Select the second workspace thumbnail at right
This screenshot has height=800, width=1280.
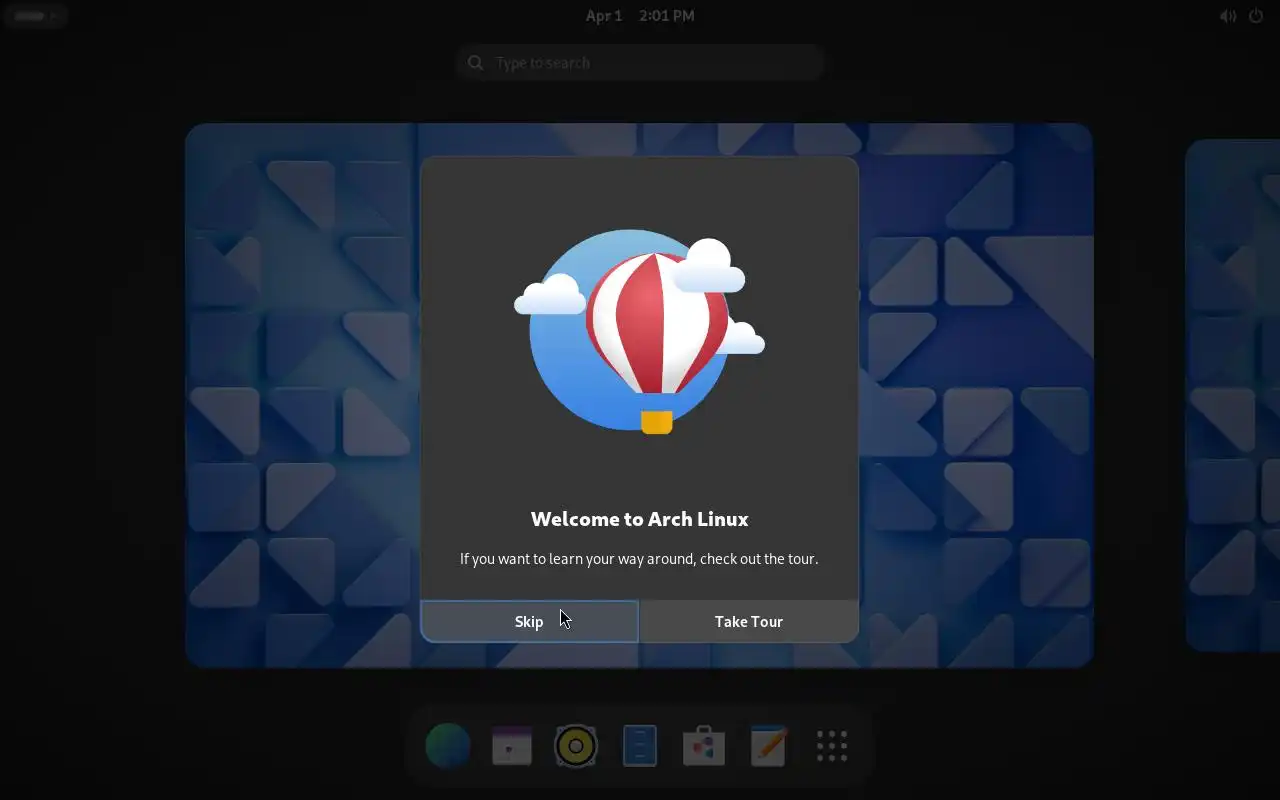[1233, 395]
